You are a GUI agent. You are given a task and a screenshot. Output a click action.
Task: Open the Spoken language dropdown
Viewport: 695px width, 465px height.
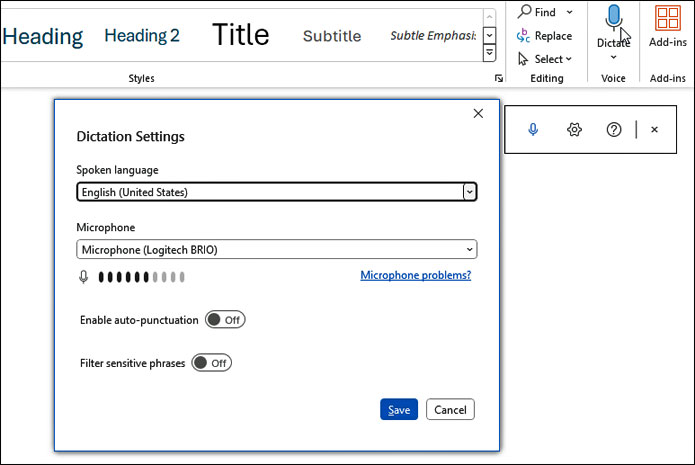click(276, 192)
